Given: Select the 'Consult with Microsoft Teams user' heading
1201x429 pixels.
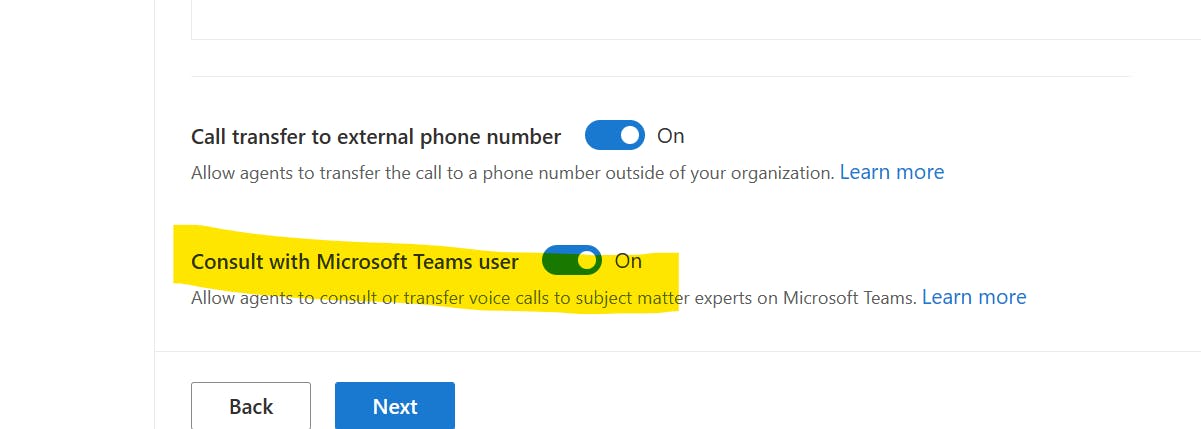Looking at the screenshot, I should [355, 262].
